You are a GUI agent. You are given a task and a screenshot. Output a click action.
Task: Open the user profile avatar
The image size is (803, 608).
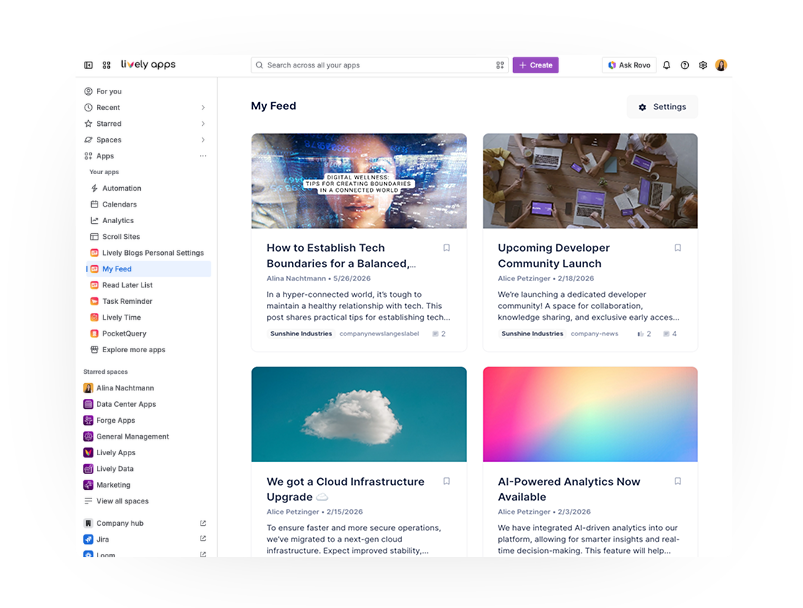721,65
